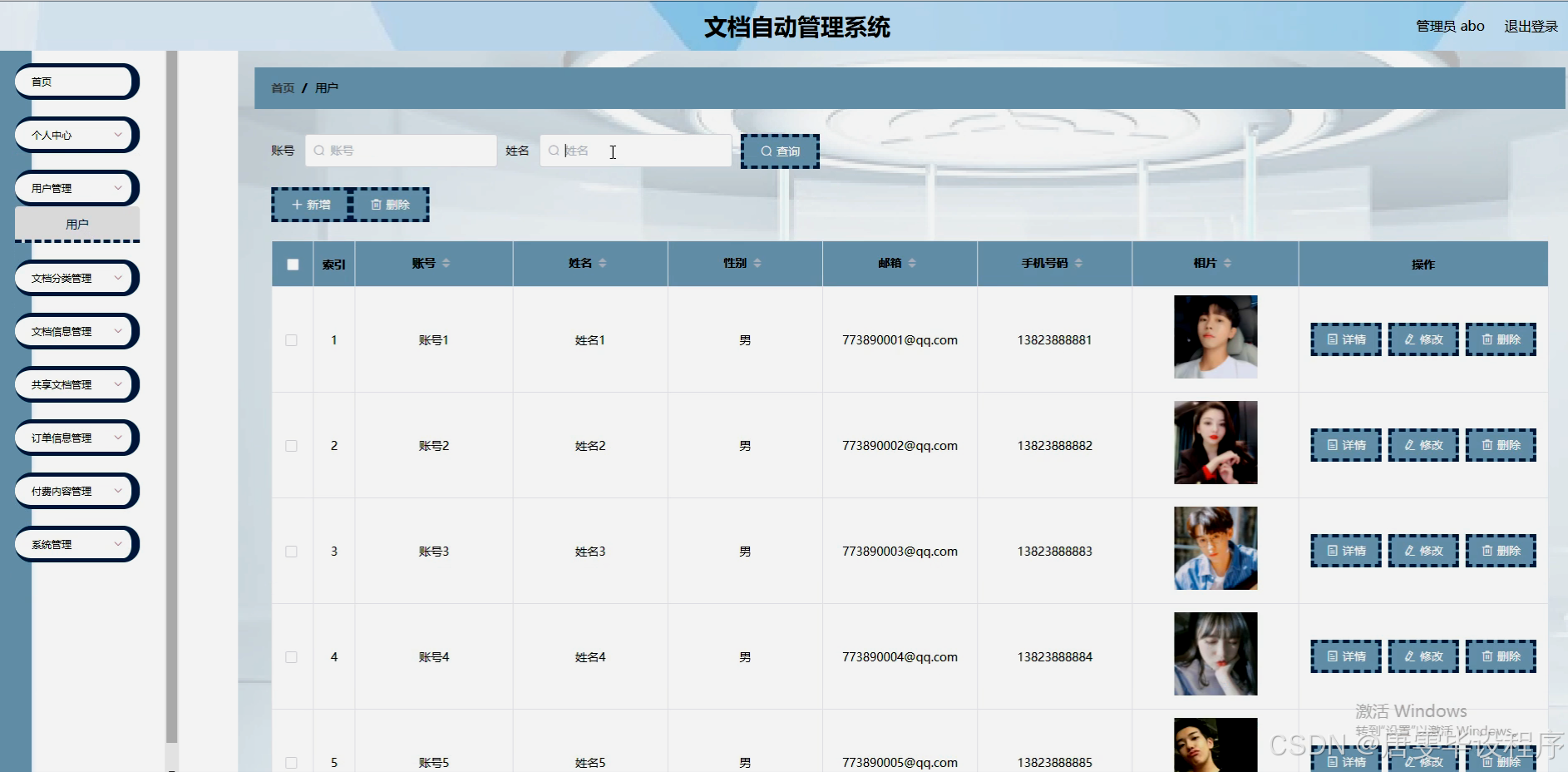The image size is (1568, 772).
Task: Check the checkbox for row 账号1
Action: [291, 340]
